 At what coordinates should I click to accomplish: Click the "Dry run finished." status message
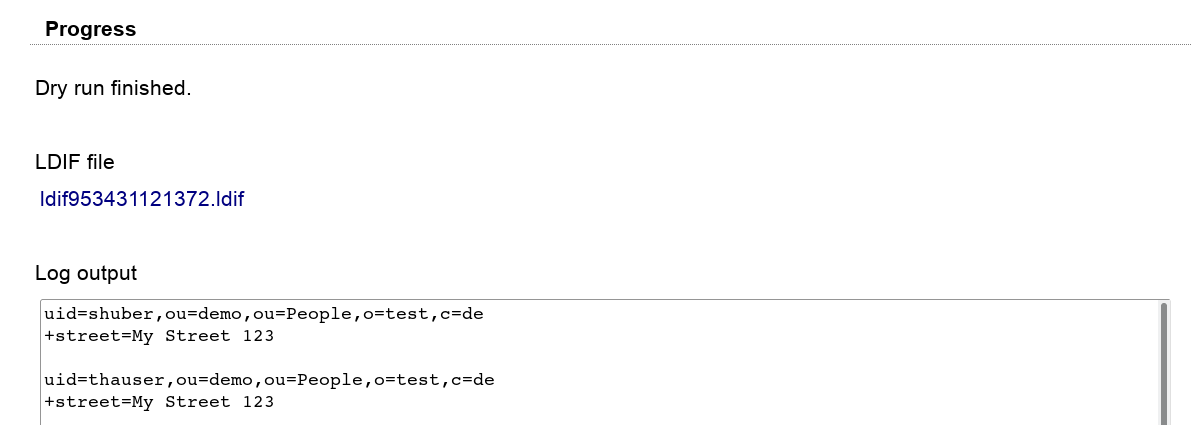pyautogui.click(x=113, y=88)
